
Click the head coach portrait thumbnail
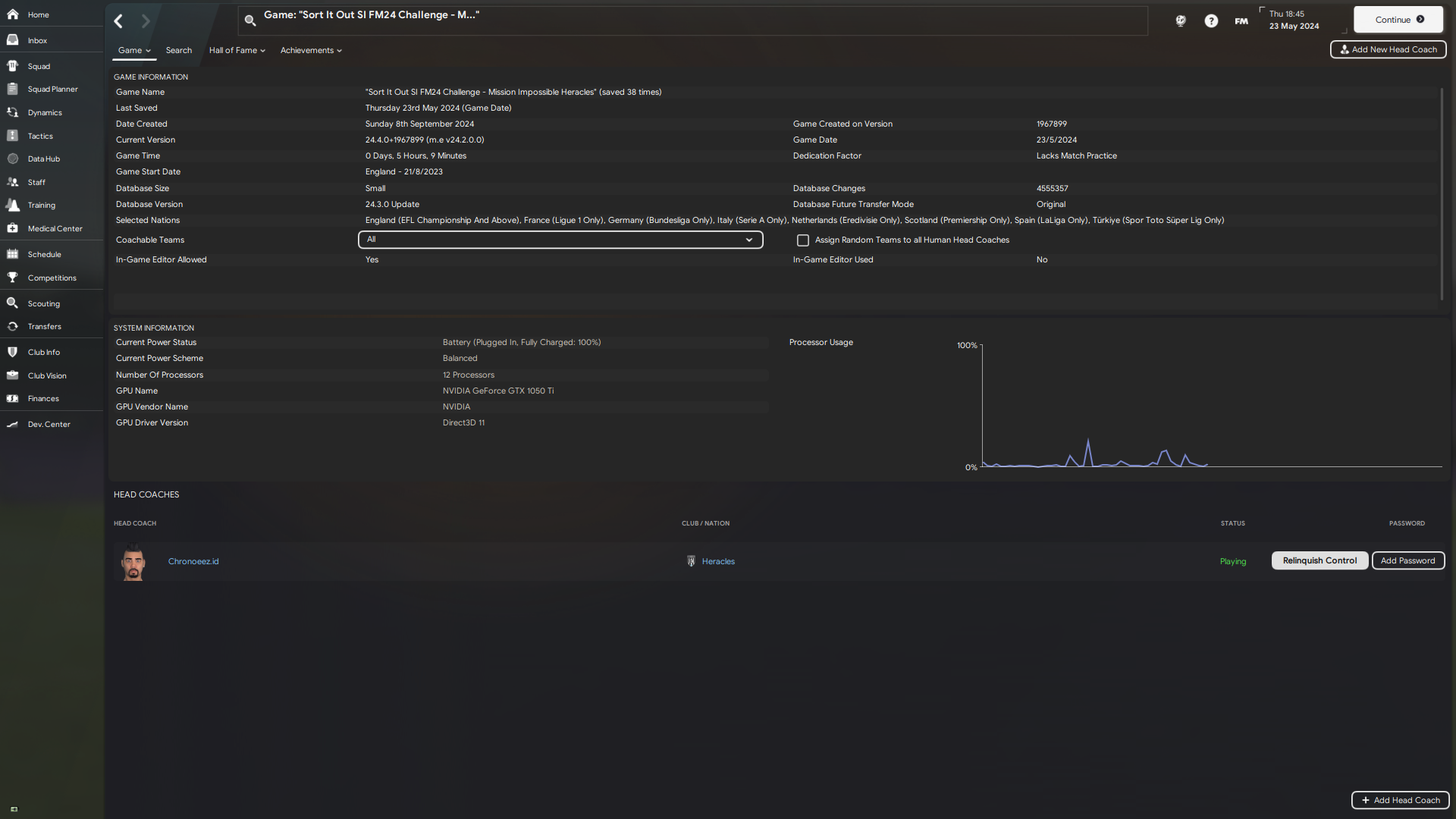click(x=133, y=562)
